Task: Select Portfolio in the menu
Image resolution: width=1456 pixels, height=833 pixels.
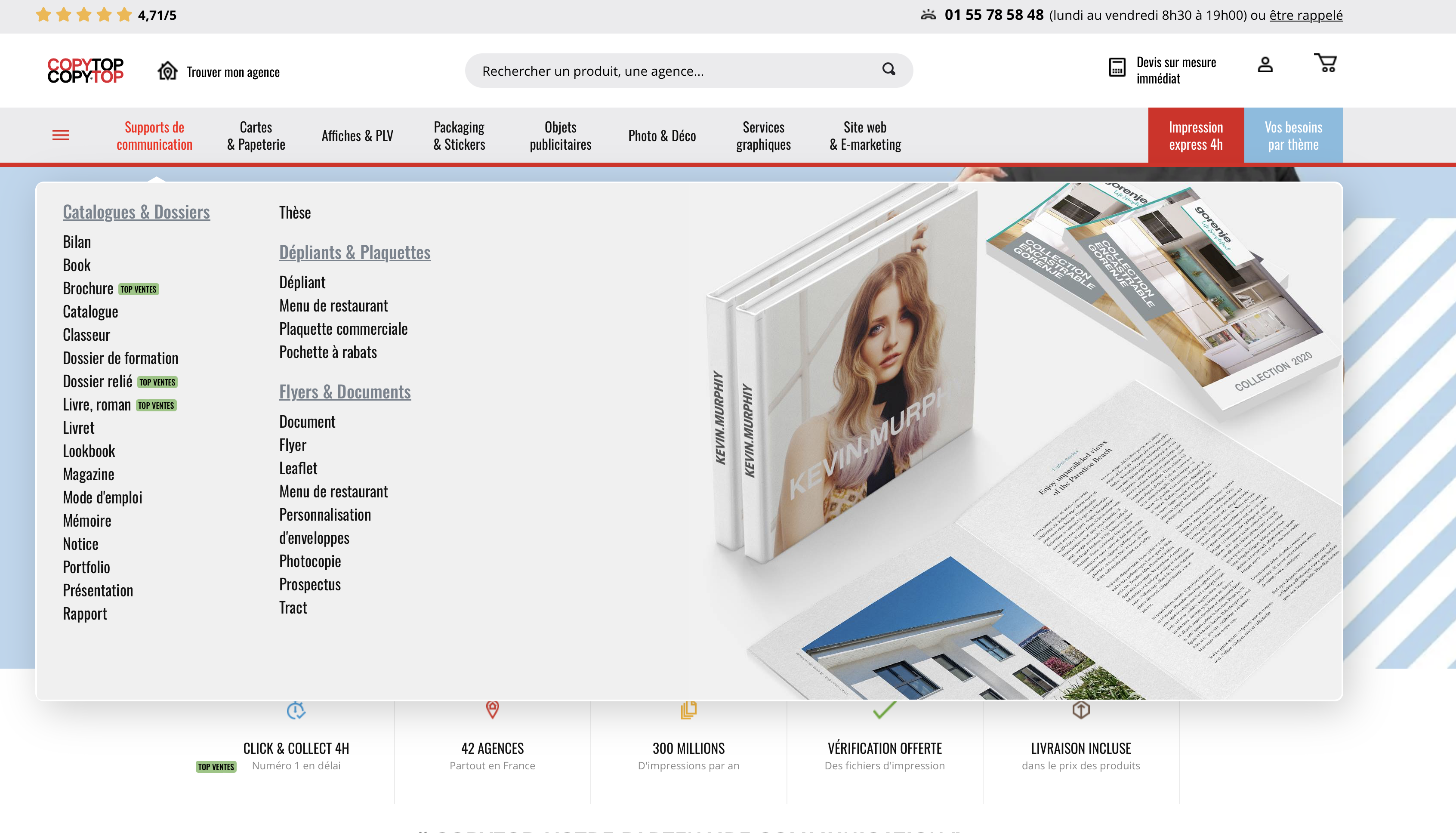Action: click(x=86, y=568)
